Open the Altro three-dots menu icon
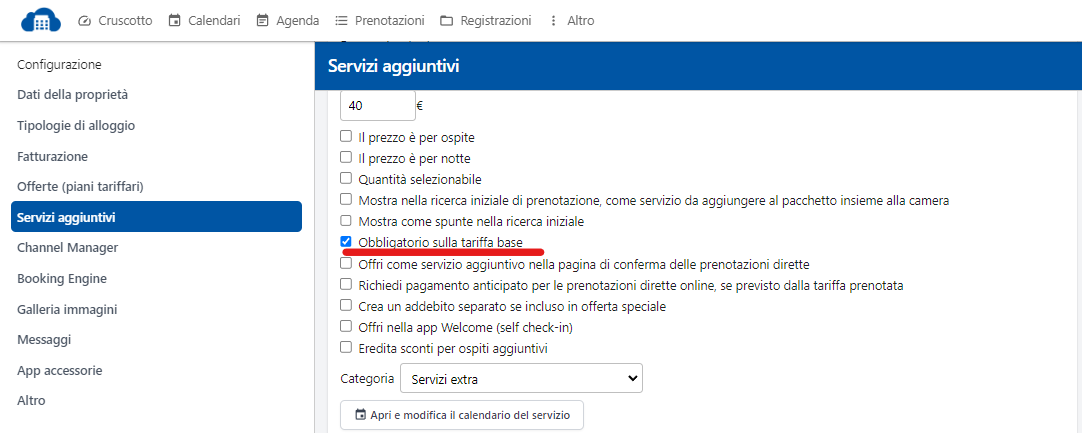Viewport: 1082px width, 433px height. click(x=554, y=21)
